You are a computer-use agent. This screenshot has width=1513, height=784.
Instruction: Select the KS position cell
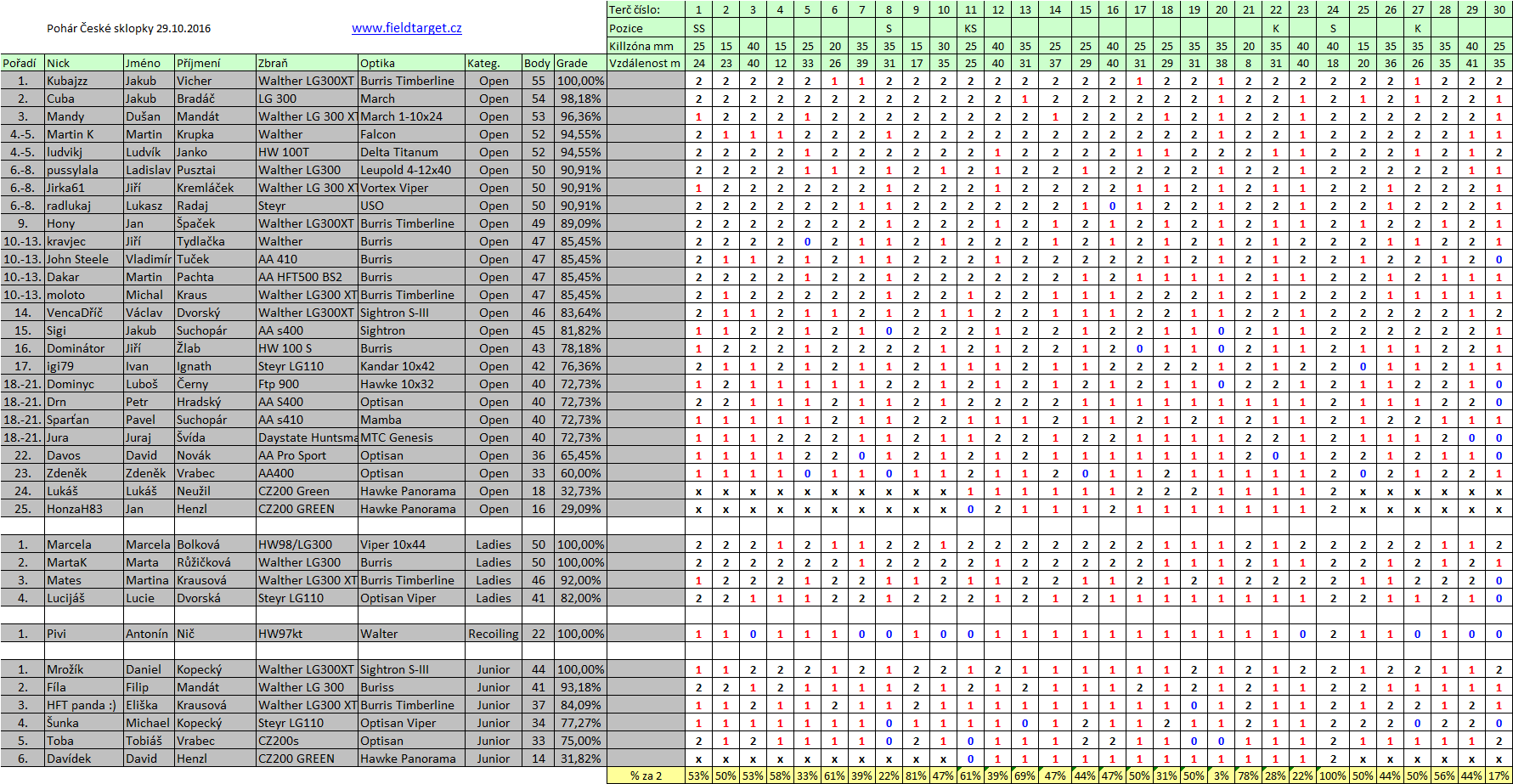(x=970, y=28)
